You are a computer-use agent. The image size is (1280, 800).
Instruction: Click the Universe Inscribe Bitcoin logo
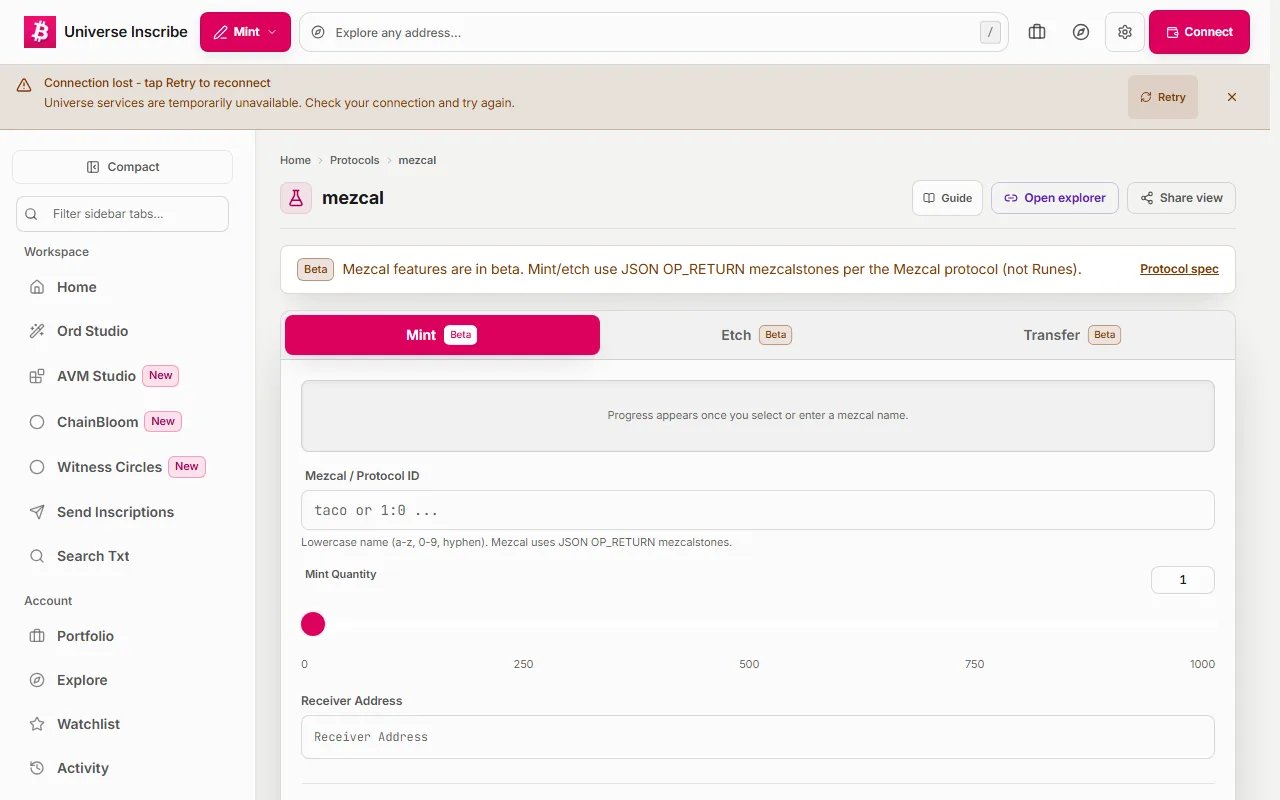coord(40,32)
